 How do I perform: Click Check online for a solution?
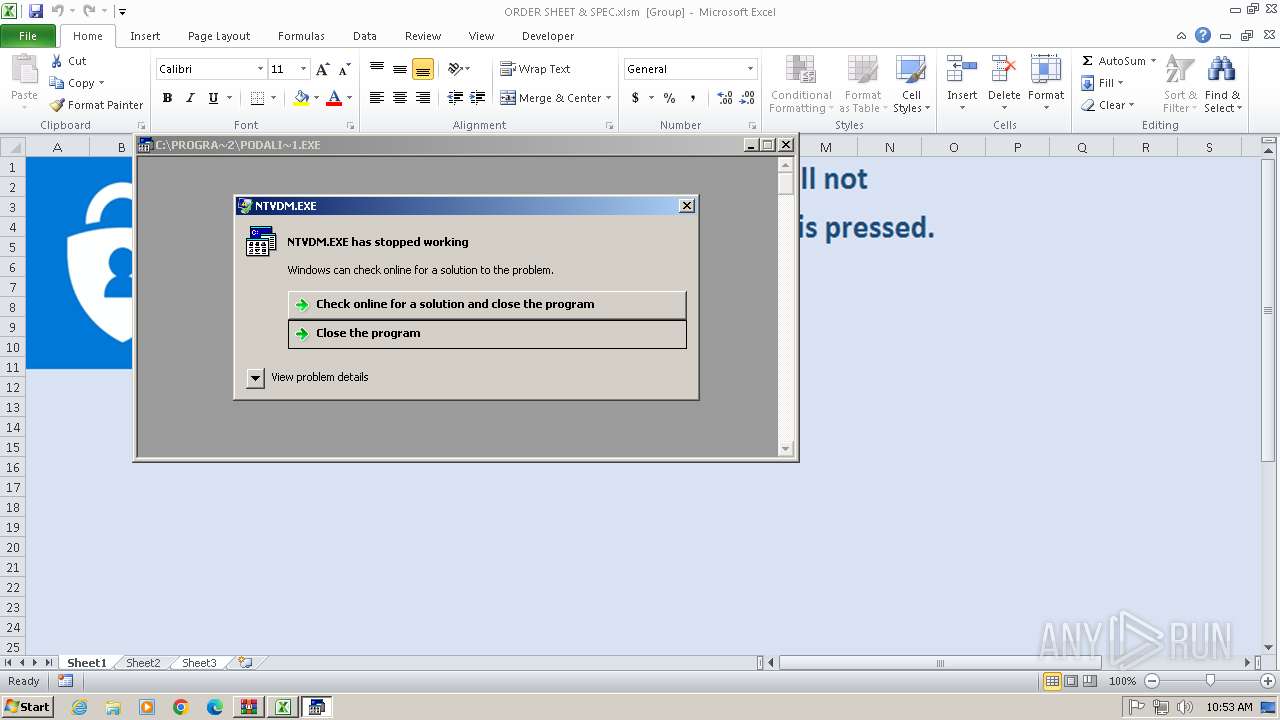[487, 305]
